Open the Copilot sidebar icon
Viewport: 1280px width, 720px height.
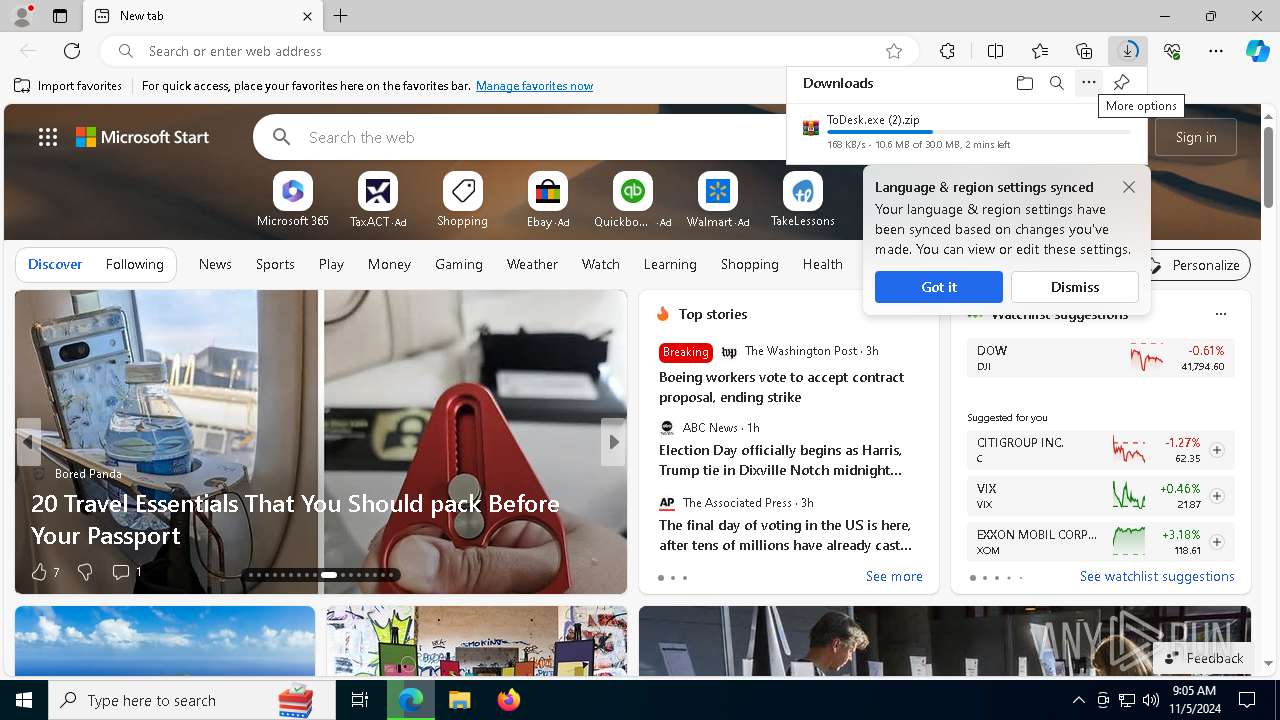click(x=1257, y=51)
